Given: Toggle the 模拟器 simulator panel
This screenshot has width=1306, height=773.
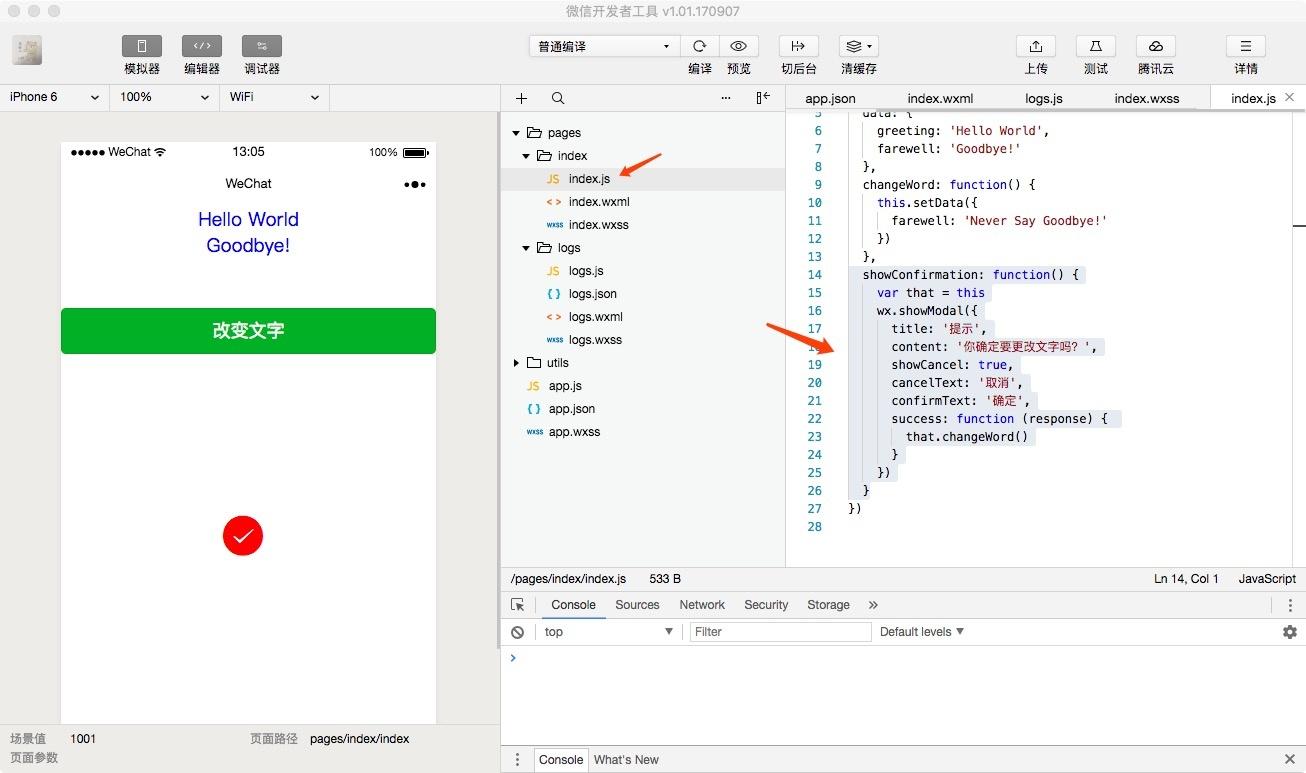Looking at the screenshot, I should [142, 47].
